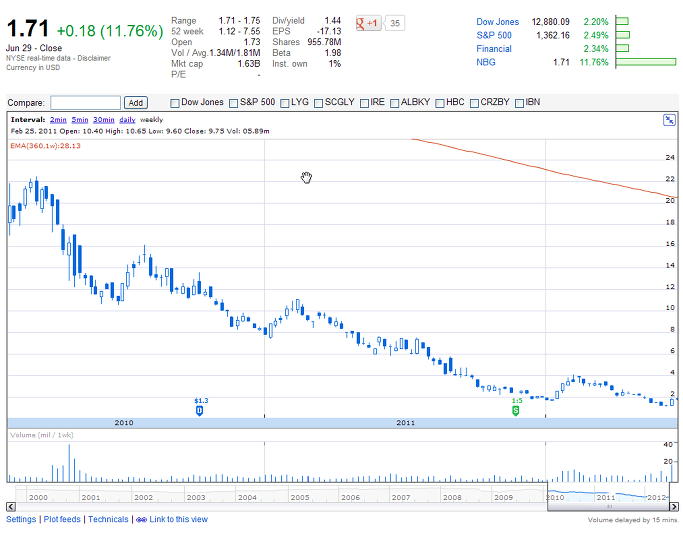This screenshot has height=533, width=683.
Task: Check the Dow Jones compare checkbox
Action: [x=175, y=103]
